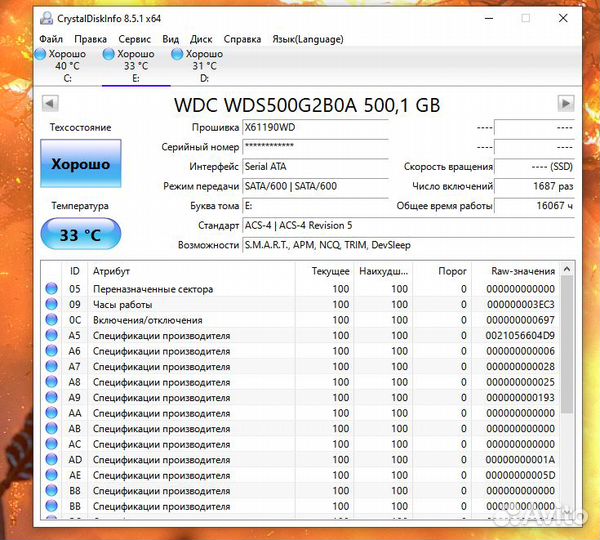Click status orb for attribute A8
The height and width of the screenshot is (540, 600).
coord(51,382)
